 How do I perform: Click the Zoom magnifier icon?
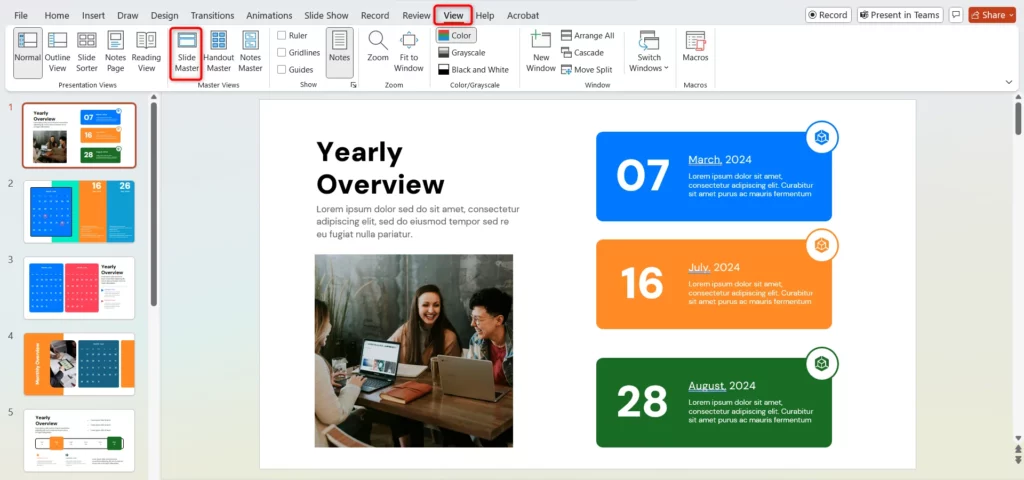point(377,41)
